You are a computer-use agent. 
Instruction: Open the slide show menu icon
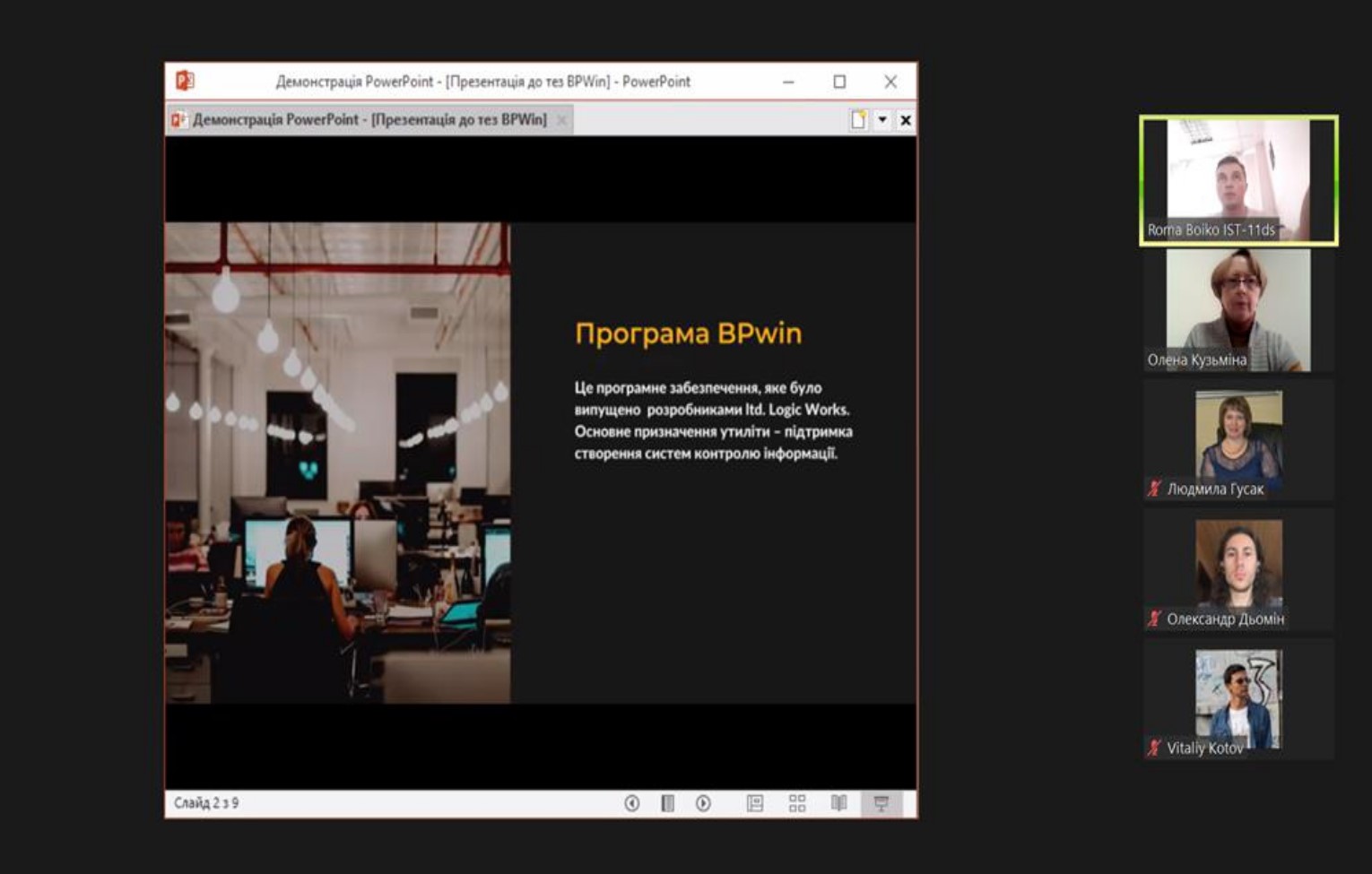tap(667, 803)
